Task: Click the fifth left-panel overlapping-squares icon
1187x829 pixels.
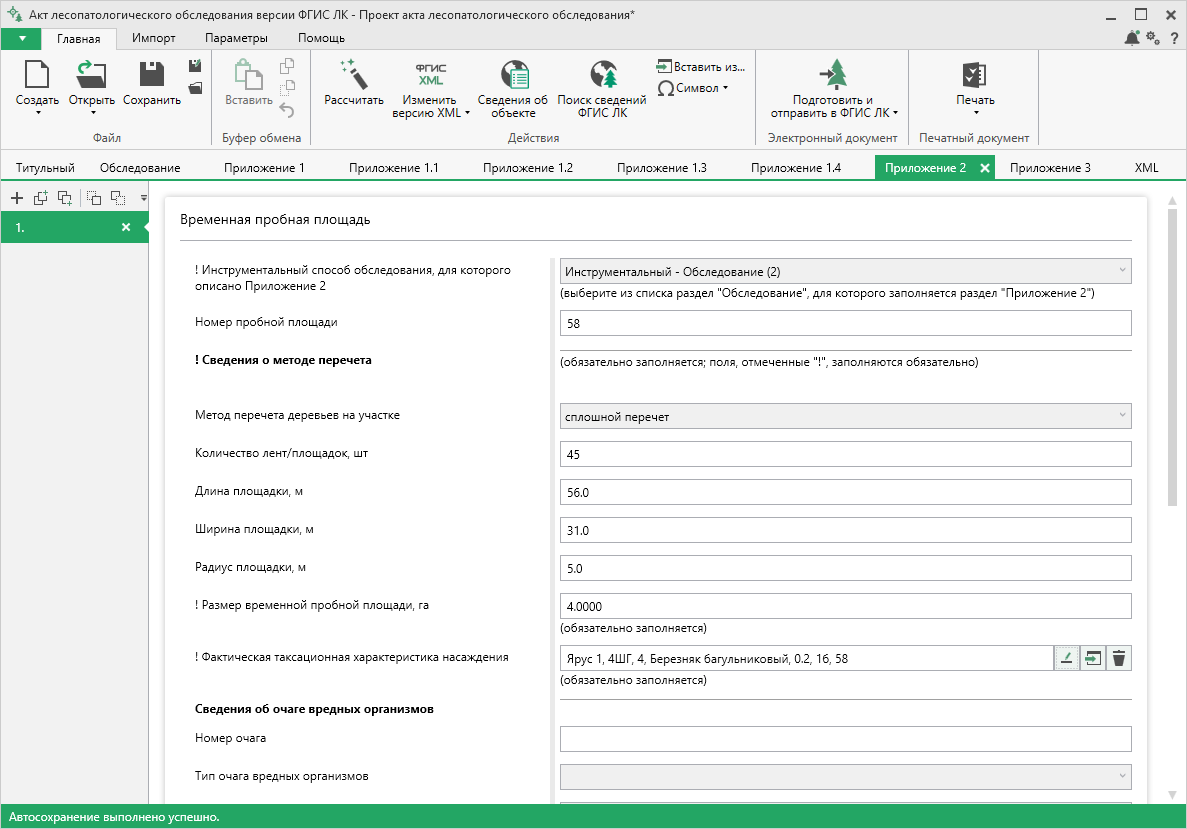Action: 118,198
